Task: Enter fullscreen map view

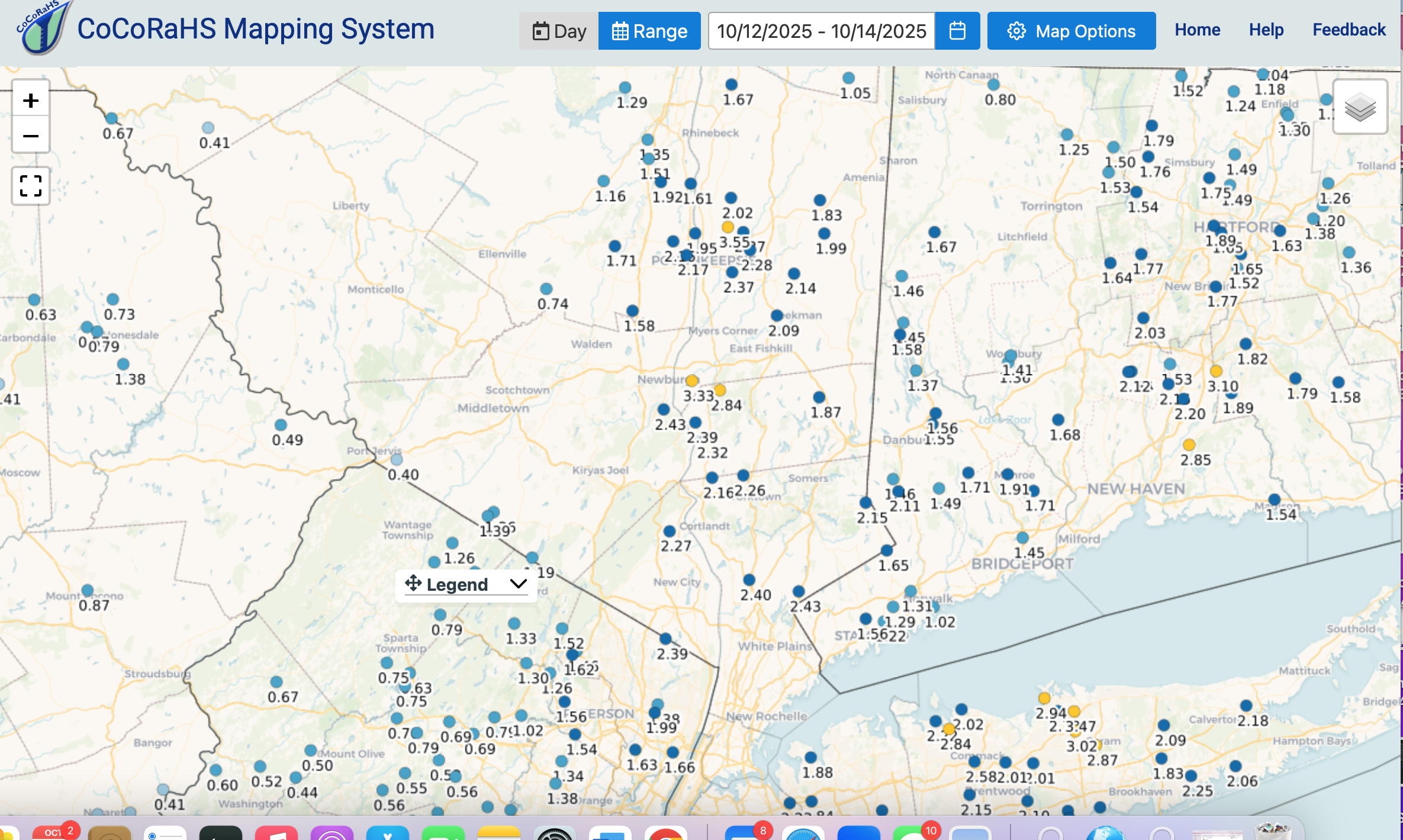Action: (x=31, y=186)
